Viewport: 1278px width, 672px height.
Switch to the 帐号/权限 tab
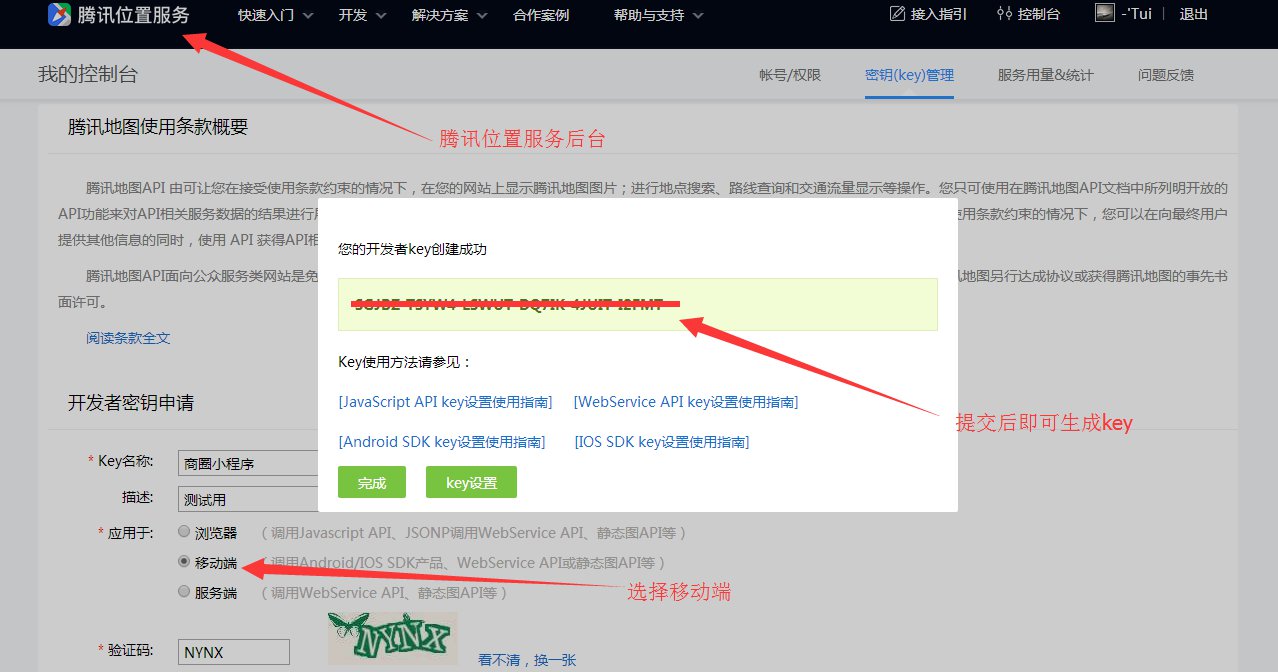[790, 75]
